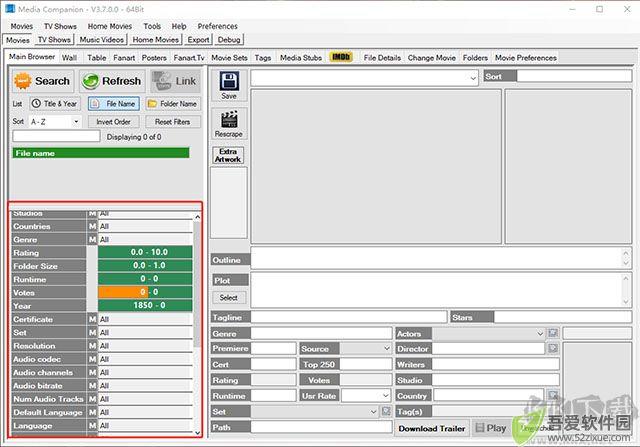Toggle M mode for Audio codec filter
The width and height of the screenshot is (640, 447).
pyautogui.click(x=93, y=359)
